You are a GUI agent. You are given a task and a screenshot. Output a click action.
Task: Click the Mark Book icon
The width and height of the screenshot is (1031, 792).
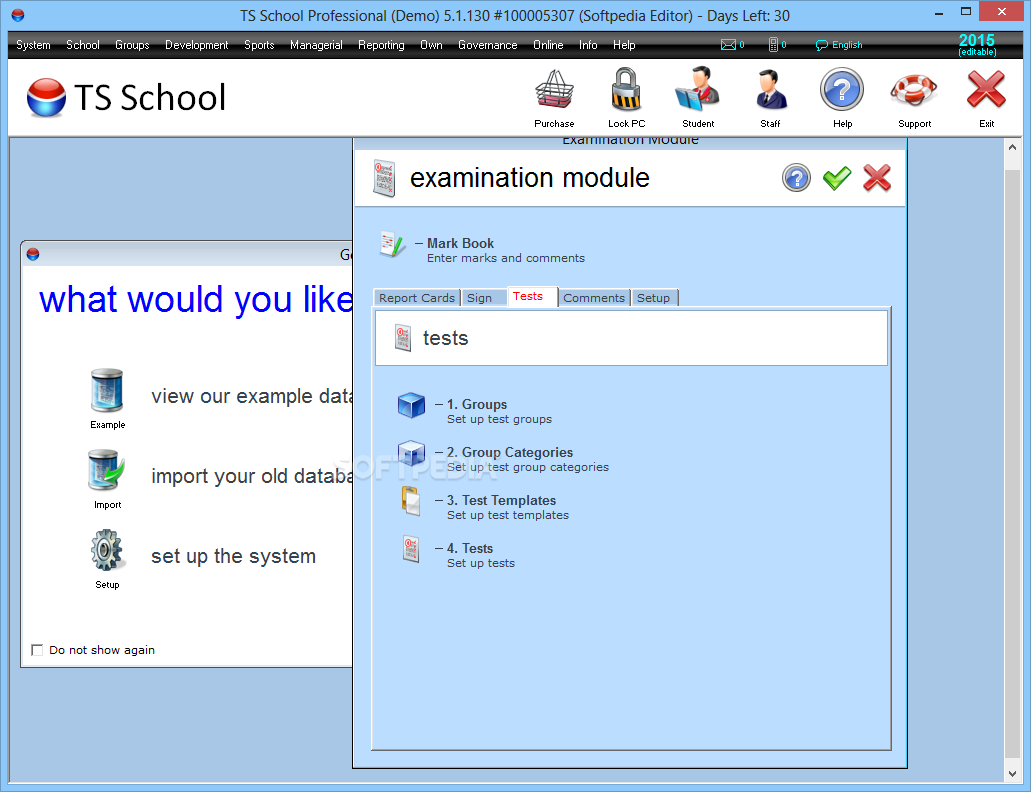tap(393, 245)
